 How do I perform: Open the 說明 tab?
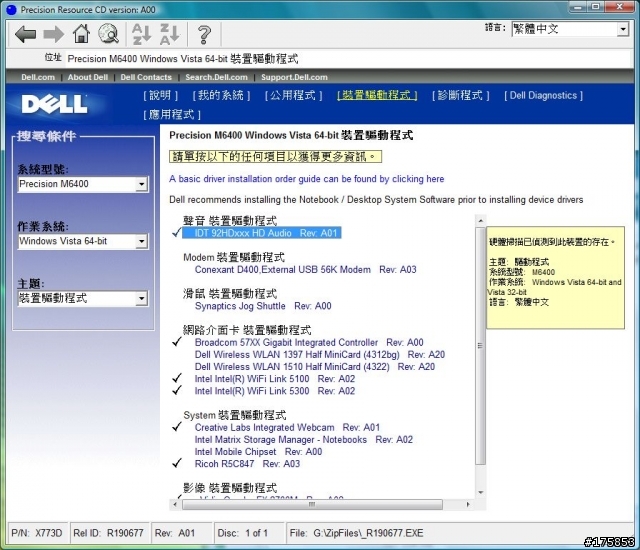pos(160,95)
